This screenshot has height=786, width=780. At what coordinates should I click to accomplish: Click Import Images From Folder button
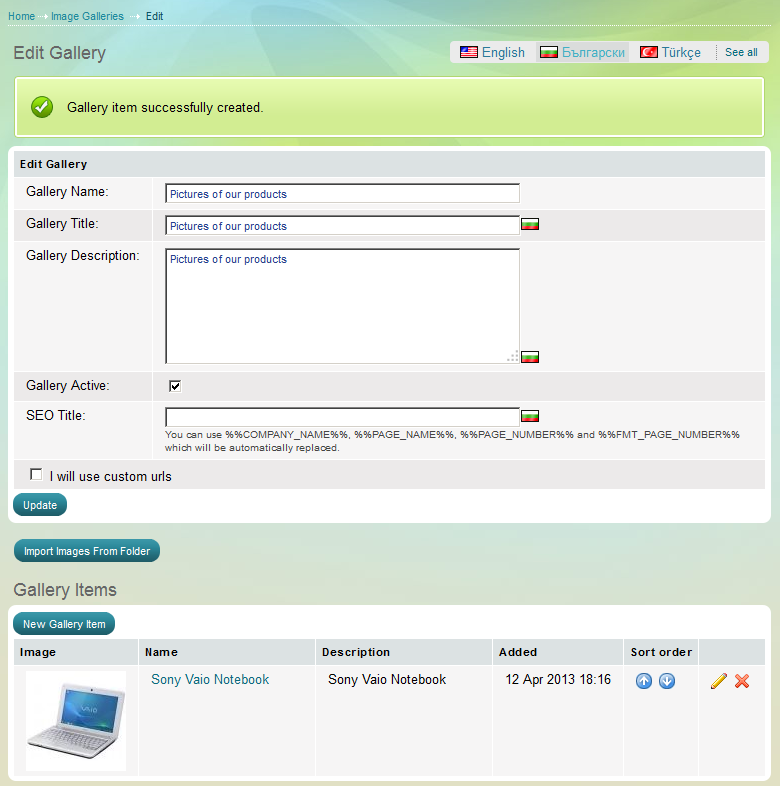pos(87,551)
